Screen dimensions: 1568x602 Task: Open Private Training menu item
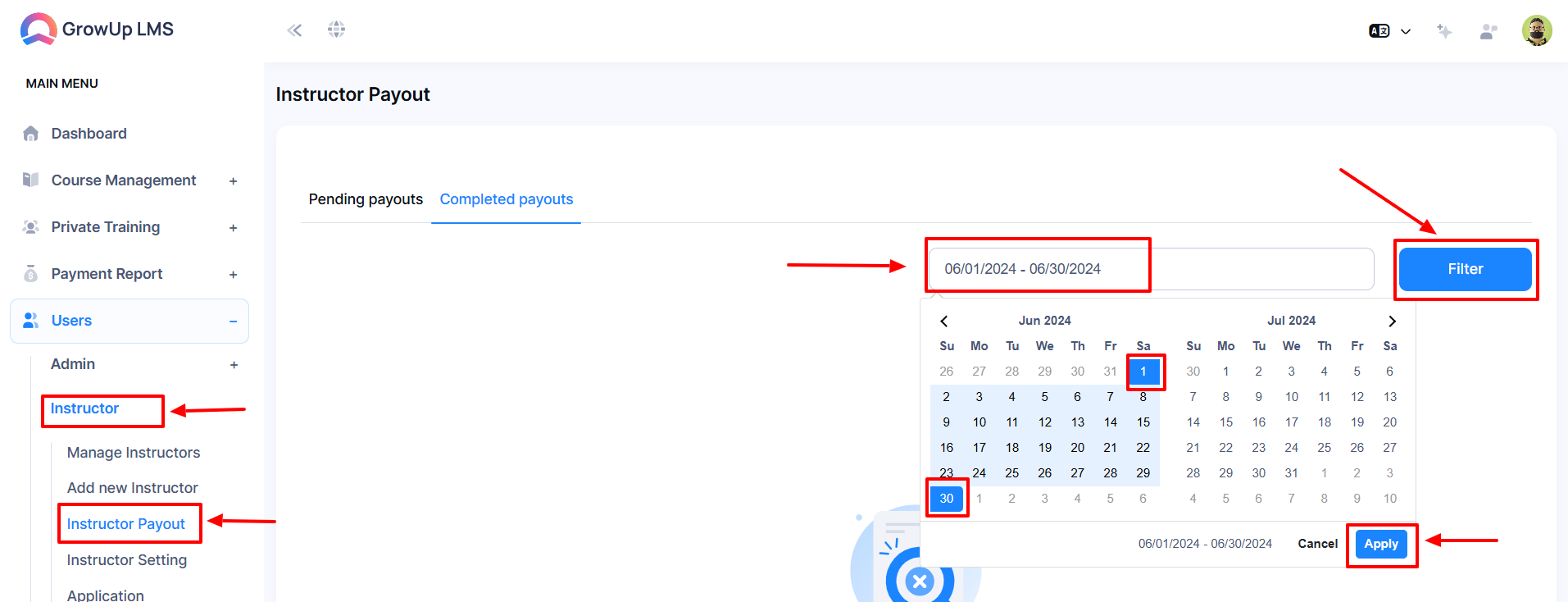(106, 227)
